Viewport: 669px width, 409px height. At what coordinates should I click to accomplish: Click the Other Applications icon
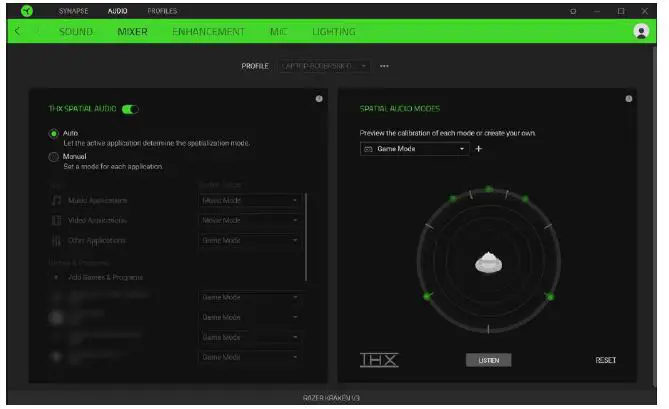point(56,240)
